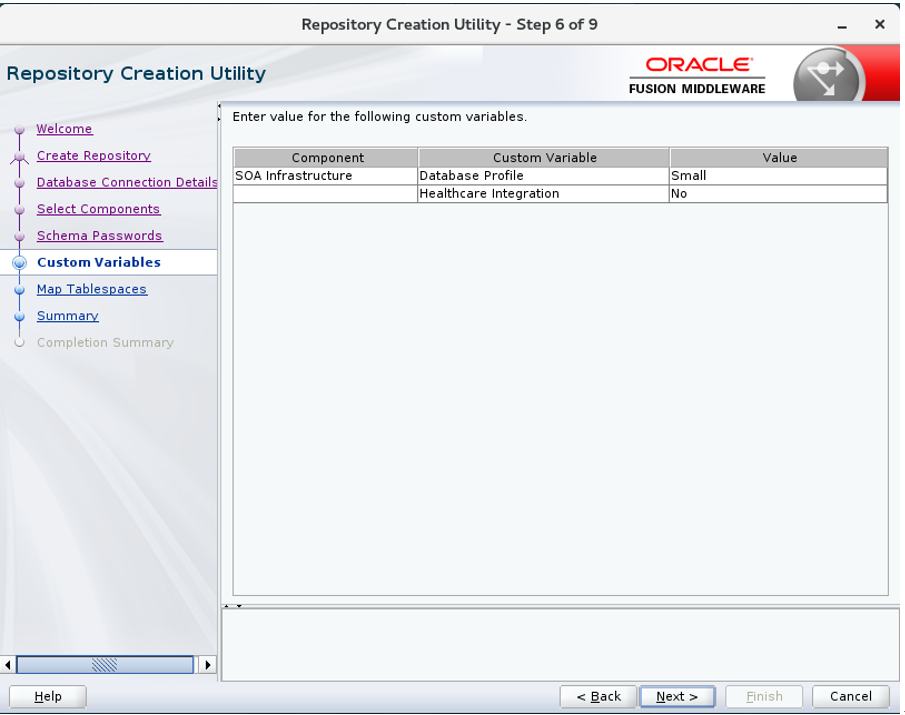Click the navigation pane horizontal scrollbar thumb
905x715 pixels.
coord(104,665)
